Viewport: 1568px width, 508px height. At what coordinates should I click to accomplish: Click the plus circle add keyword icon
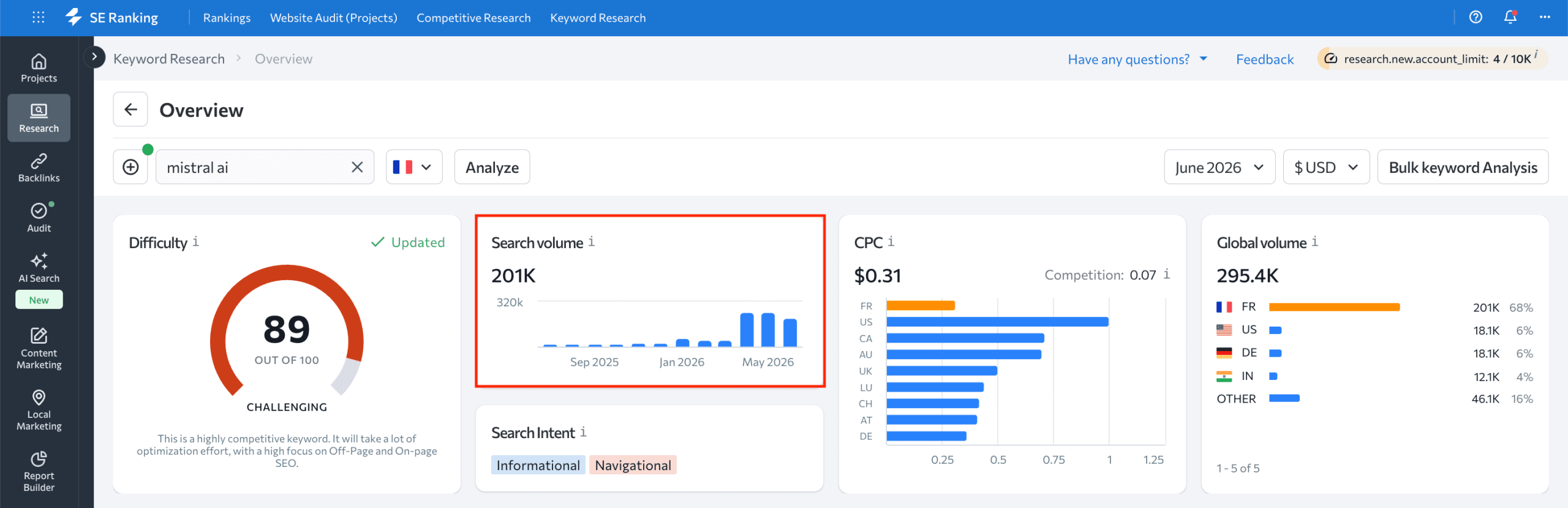tap(130, 167)
